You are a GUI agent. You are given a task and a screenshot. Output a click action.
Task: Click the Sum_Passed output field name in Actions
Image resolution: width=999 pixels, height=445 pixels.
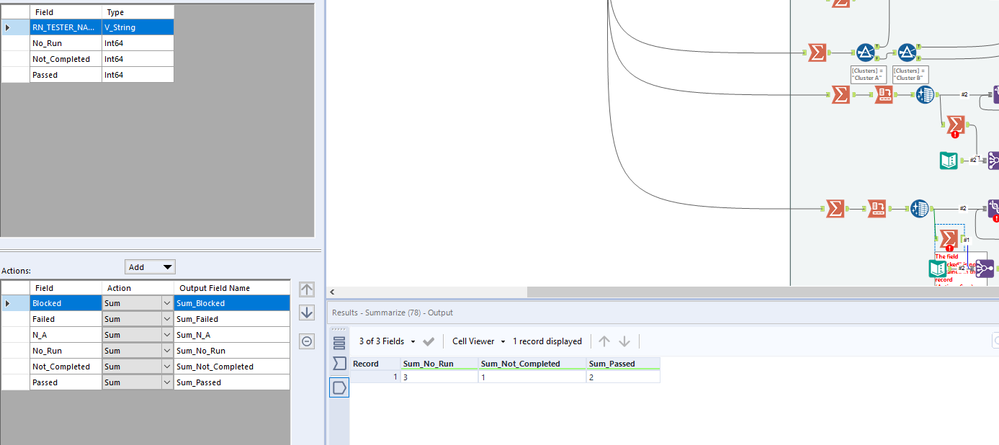tap(232, 383)
